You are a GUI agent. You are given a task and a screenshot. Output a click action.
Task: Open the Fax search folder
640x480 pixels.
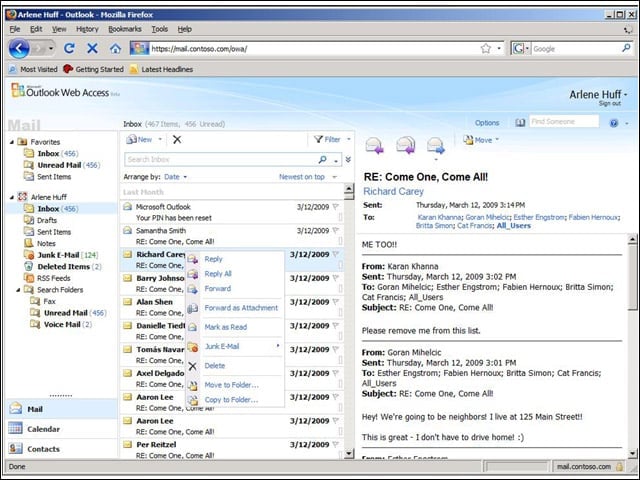[x=49, y=301]
